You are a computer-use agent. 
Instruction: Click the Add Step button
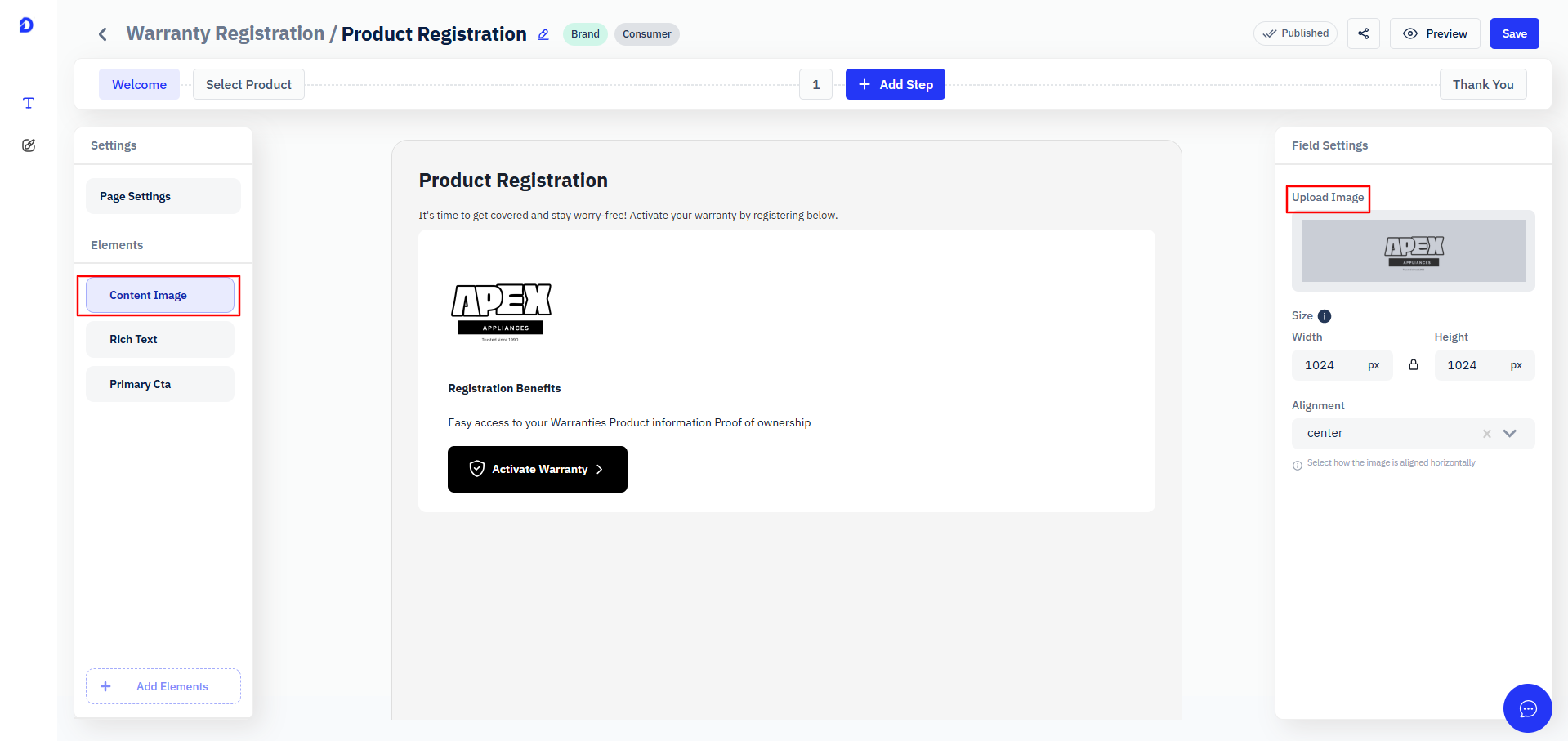(896, 84)
